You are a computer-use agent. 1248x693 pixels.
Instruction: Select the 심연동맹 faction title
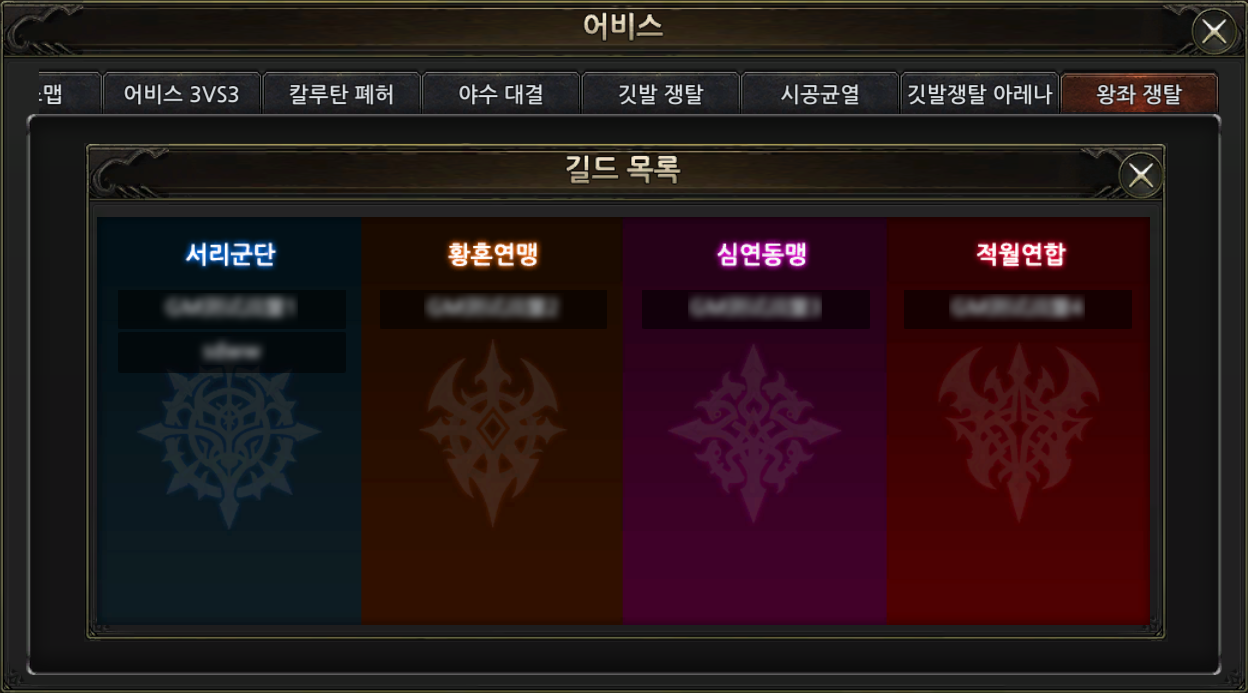click(755, 254)
